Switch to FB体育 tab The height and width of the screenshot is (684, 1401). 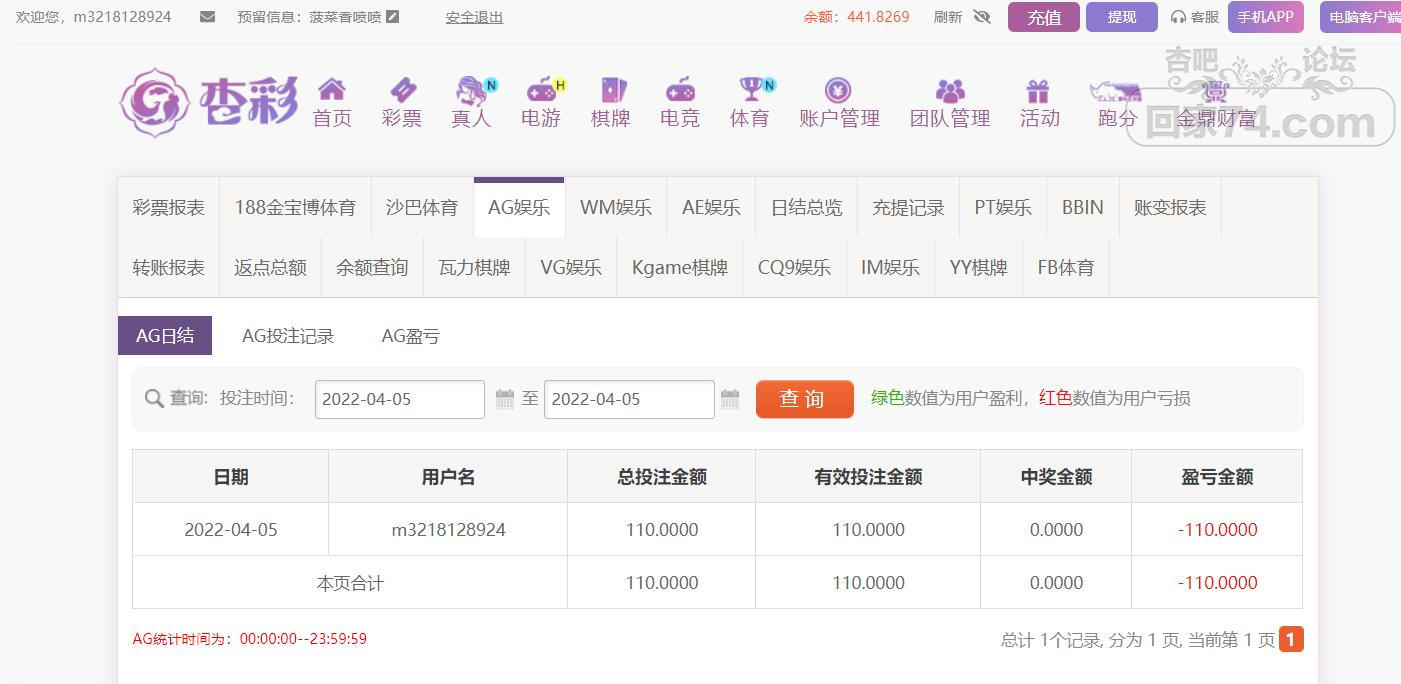pos(1066,267)
